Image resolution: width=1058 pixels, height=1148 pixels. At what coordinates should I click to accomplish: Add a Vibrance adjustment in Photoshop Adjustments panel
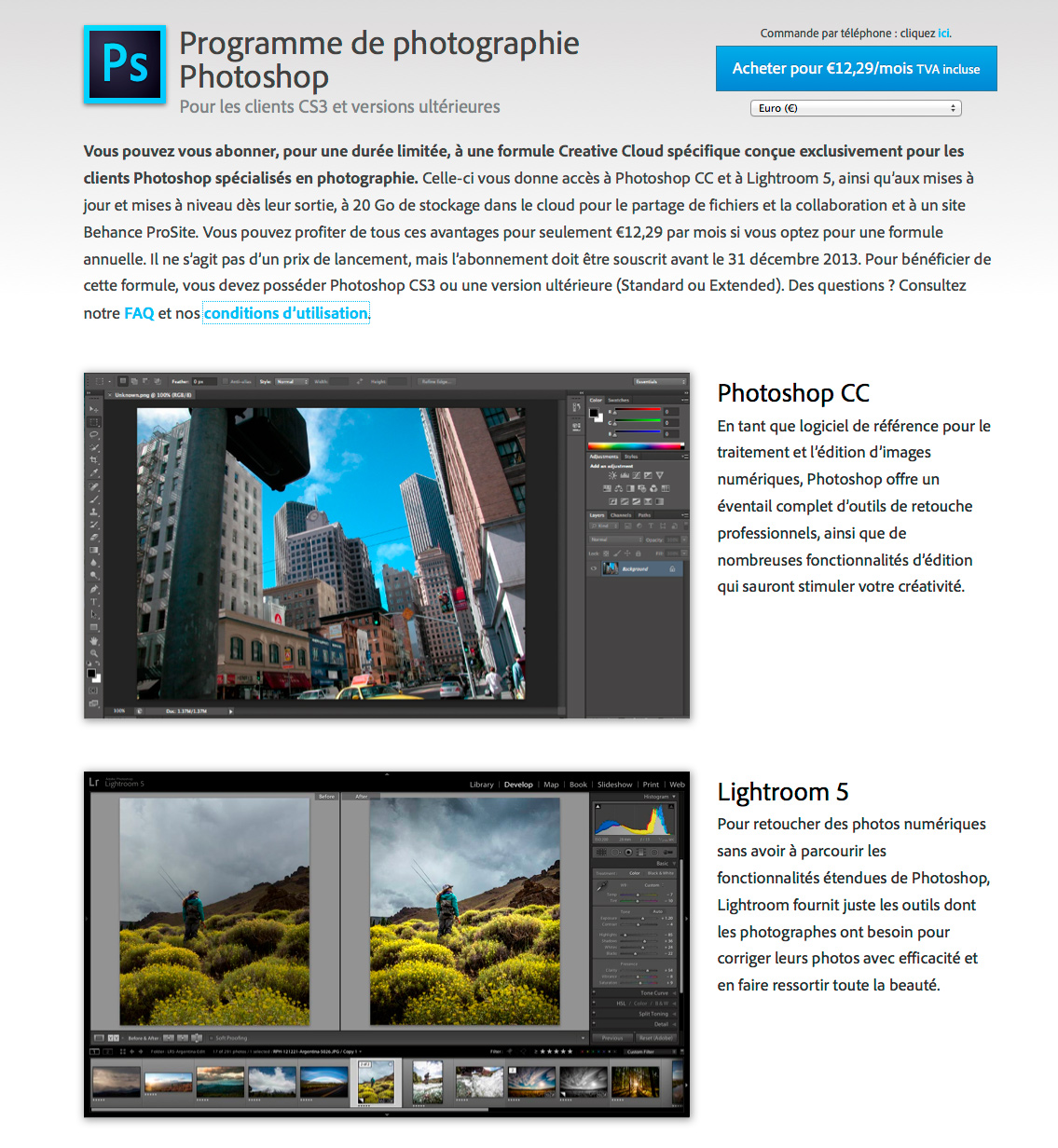pyautogui.click(x=660, y=475)
